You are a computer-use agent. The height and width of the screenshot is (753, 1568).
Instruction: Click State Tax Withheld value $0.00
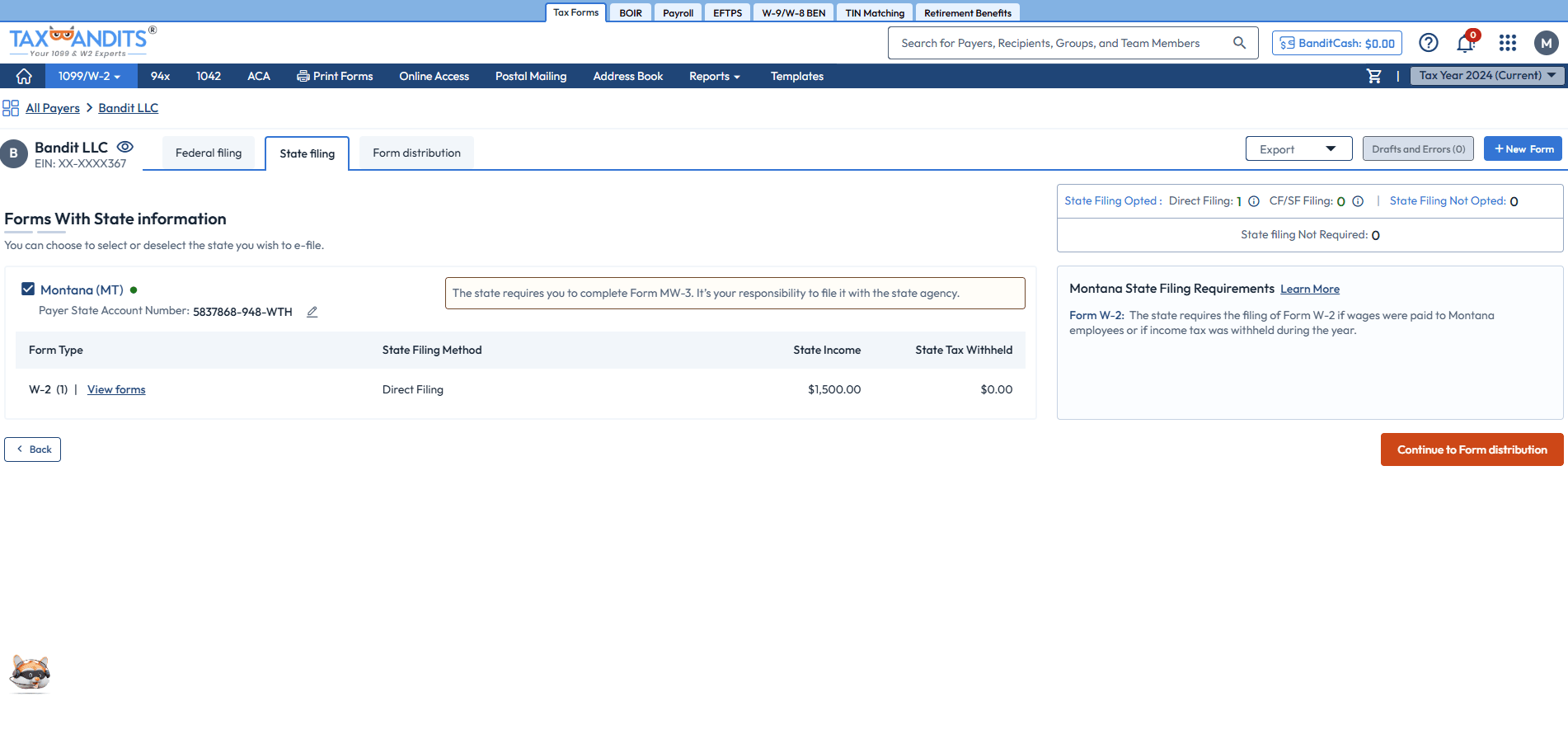coord(997,389)
